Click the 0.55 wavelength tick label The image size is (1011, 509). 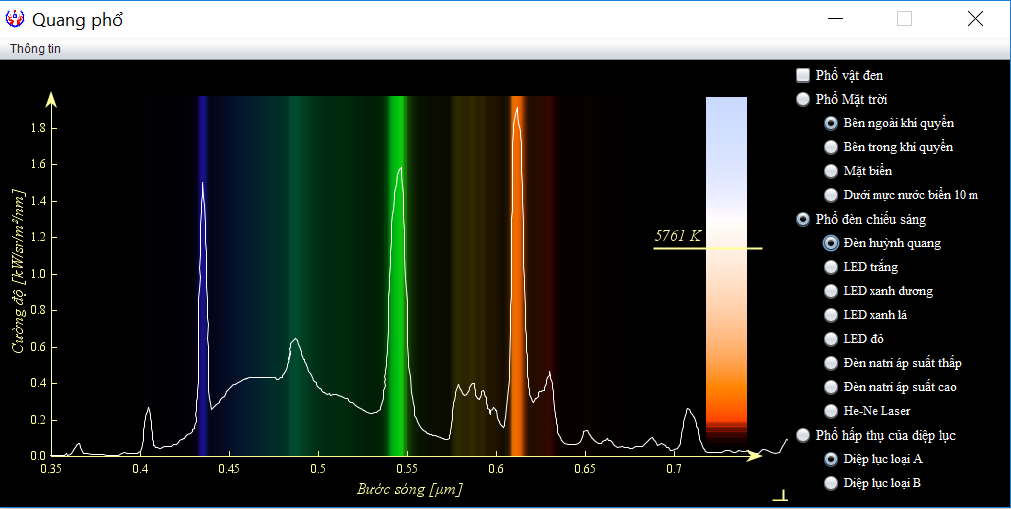pyautogui.click(x=407, y=469)
